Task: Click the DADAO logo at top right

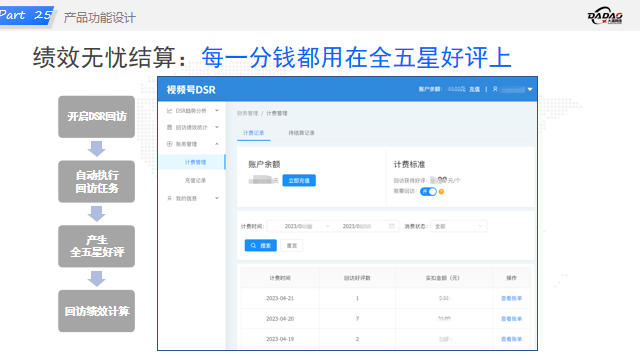Action: point(605,16)
